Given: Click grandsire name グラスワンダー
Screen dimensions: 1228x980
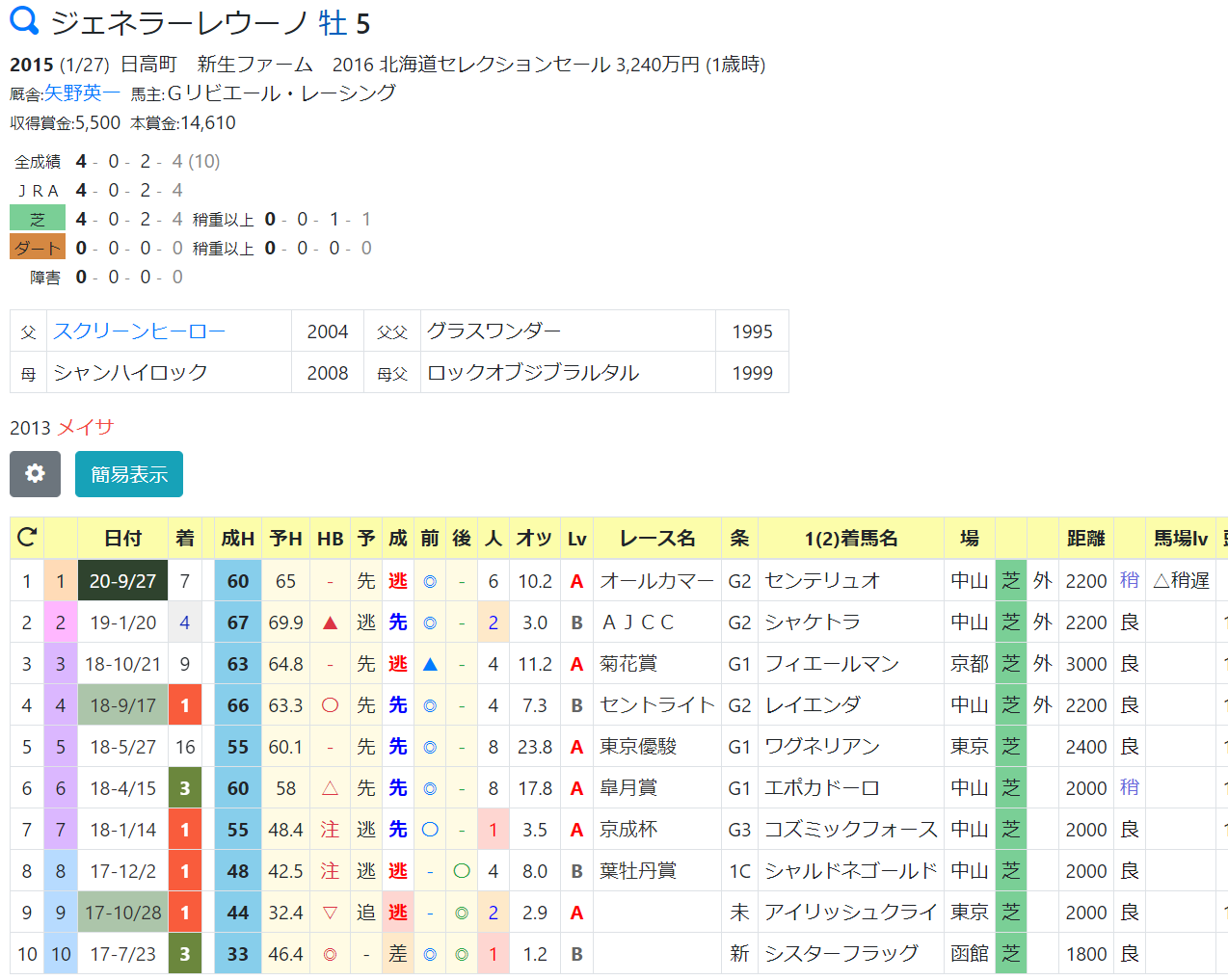Looking at the screenshot, I should click(494, 331).
